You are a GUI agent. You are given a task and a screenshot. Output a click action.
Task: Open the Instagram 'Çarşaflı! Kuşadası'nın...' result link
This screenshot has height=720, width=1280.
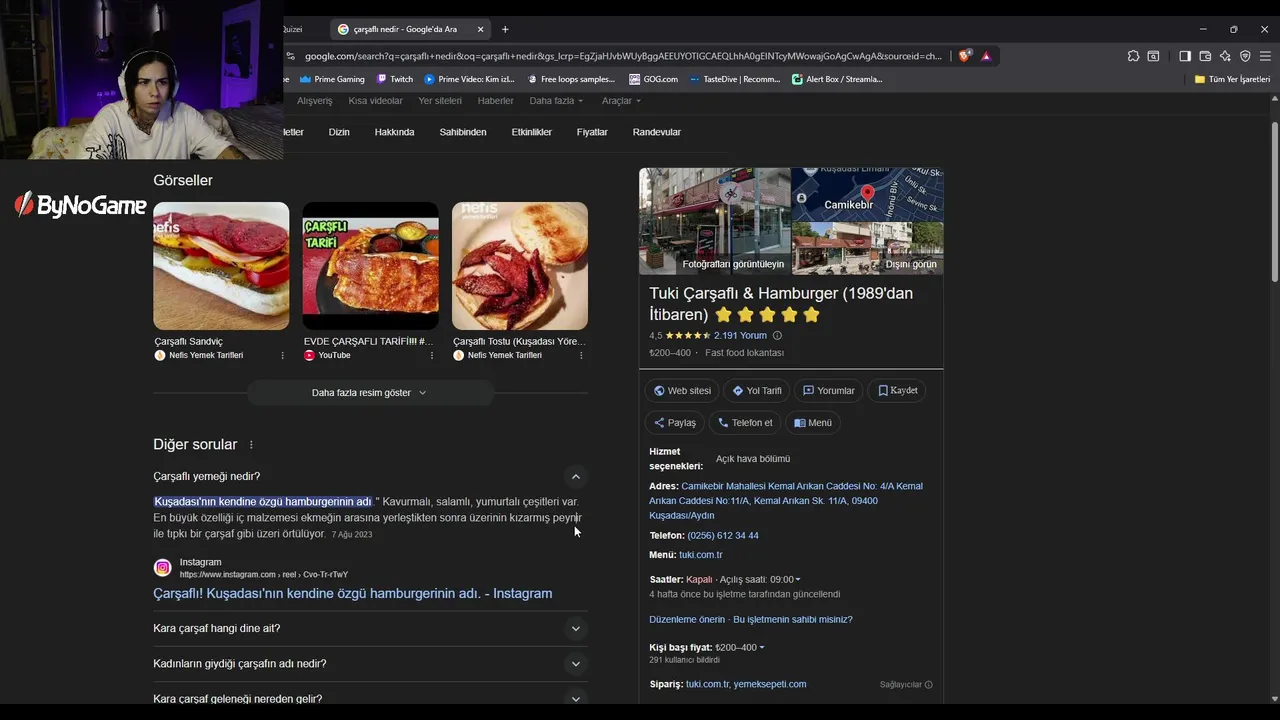tap(352, 594)
